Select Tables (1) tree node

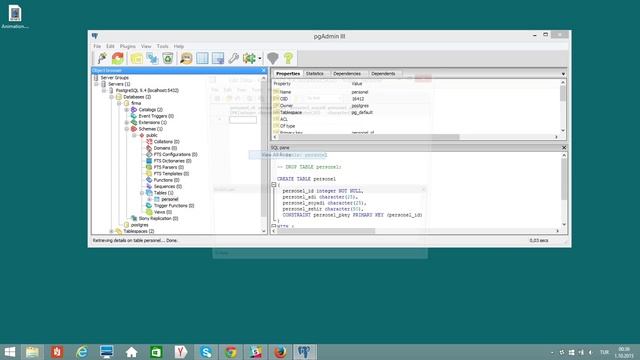pos(163,193)
